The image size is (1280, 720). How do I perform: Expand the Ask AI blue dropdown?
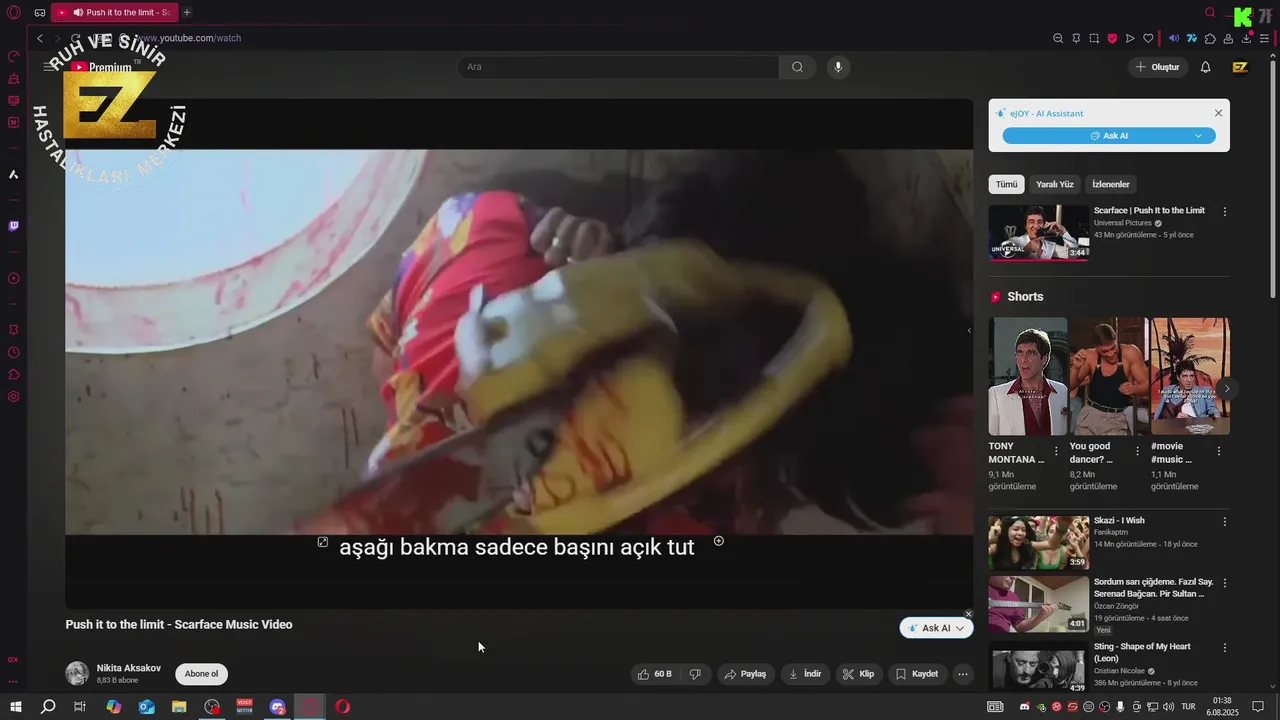pos(1198,136)
